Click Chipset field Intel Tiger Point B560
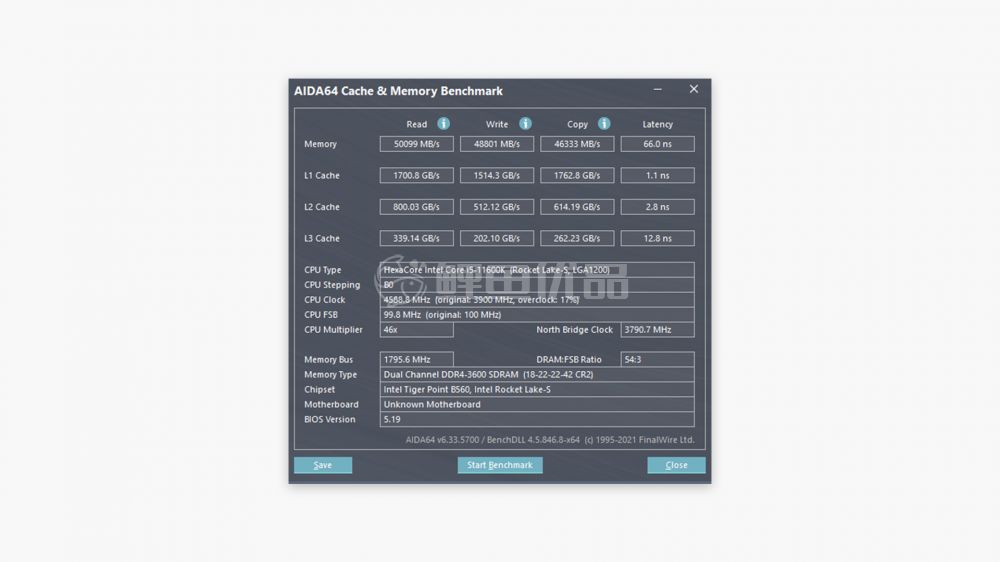Image resolution: width=1000 pixels, height=562 pixels. coord(537,389)
